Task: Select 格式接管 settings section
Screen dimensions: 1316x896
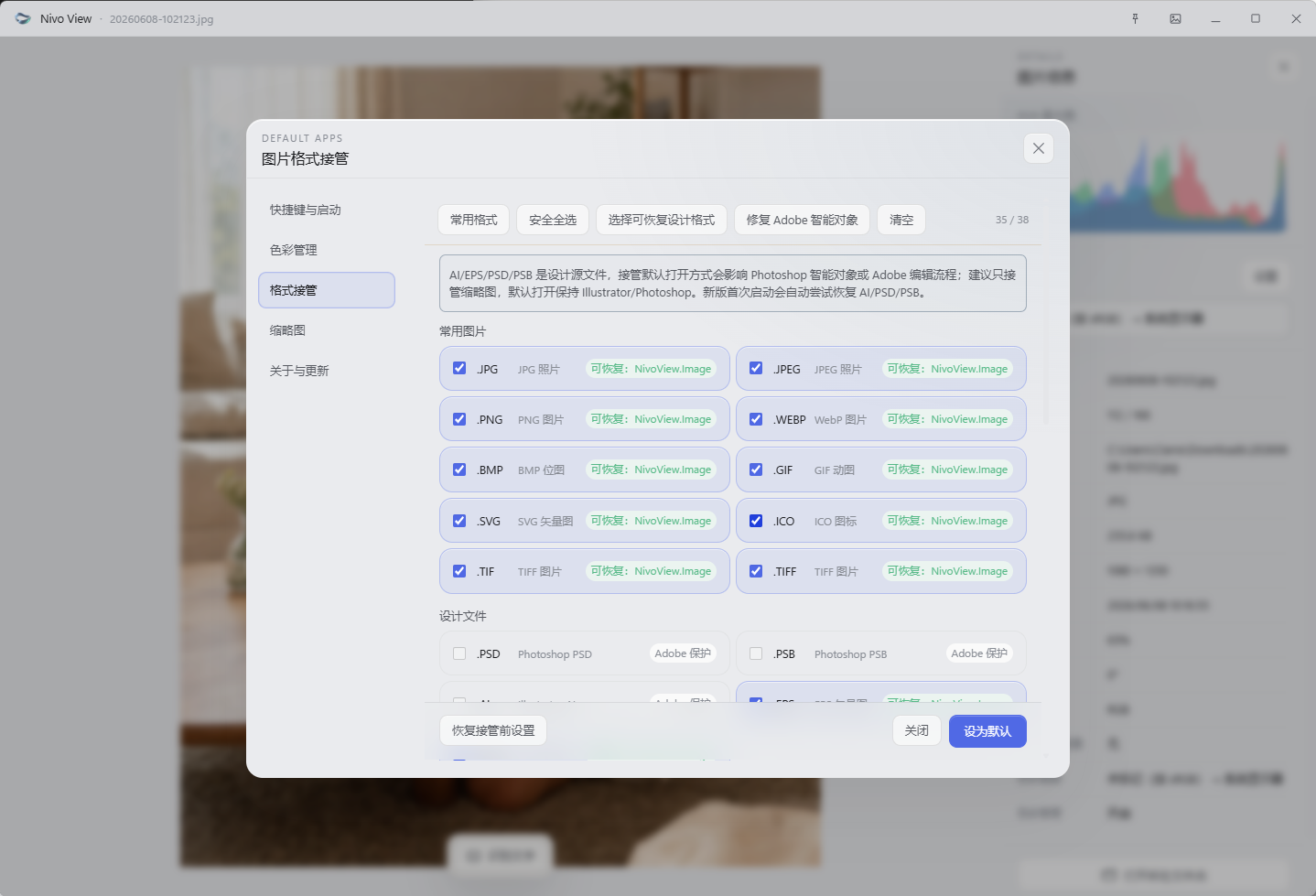Action: [x=327, y=290]
